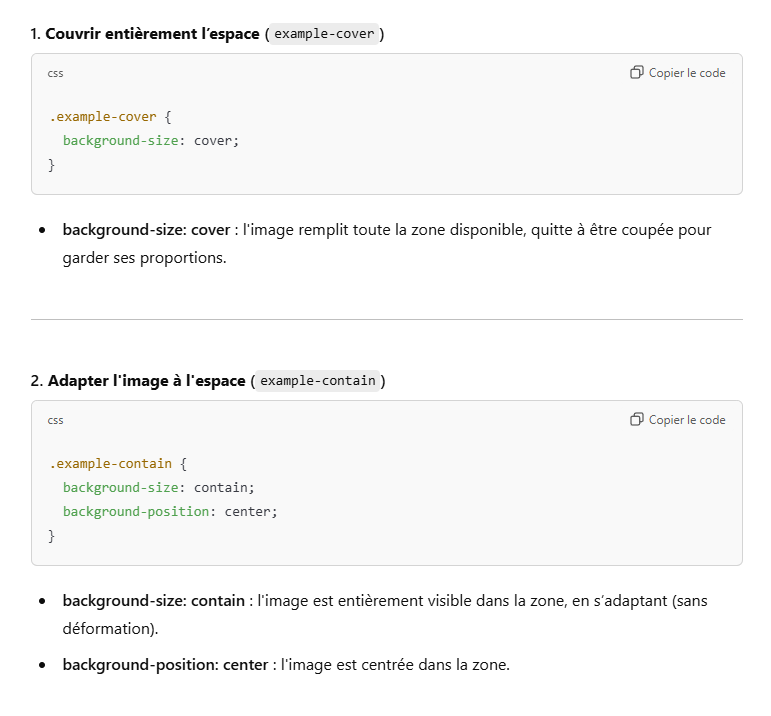Screen dimensions: 771x716
Task: Click the "background-position: center;" code line
Action: [x=169, y=512]
